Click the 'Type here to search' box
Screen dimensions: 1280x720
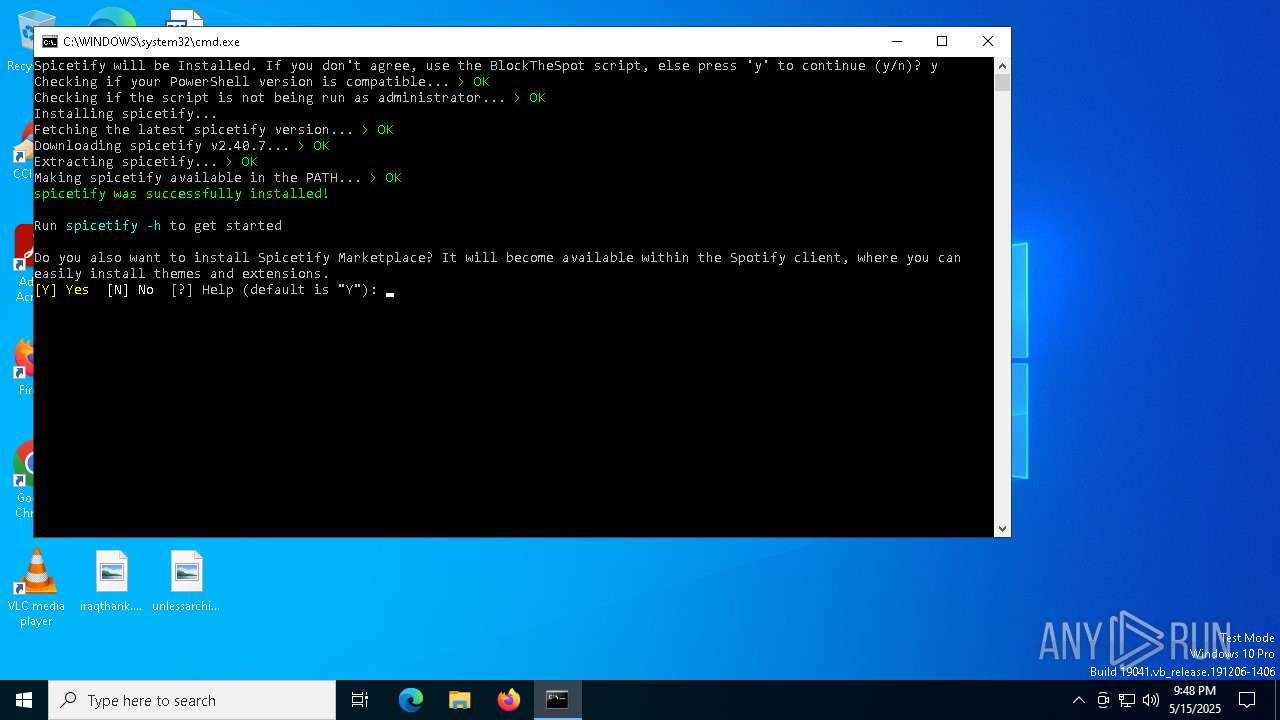click(192, 700)
